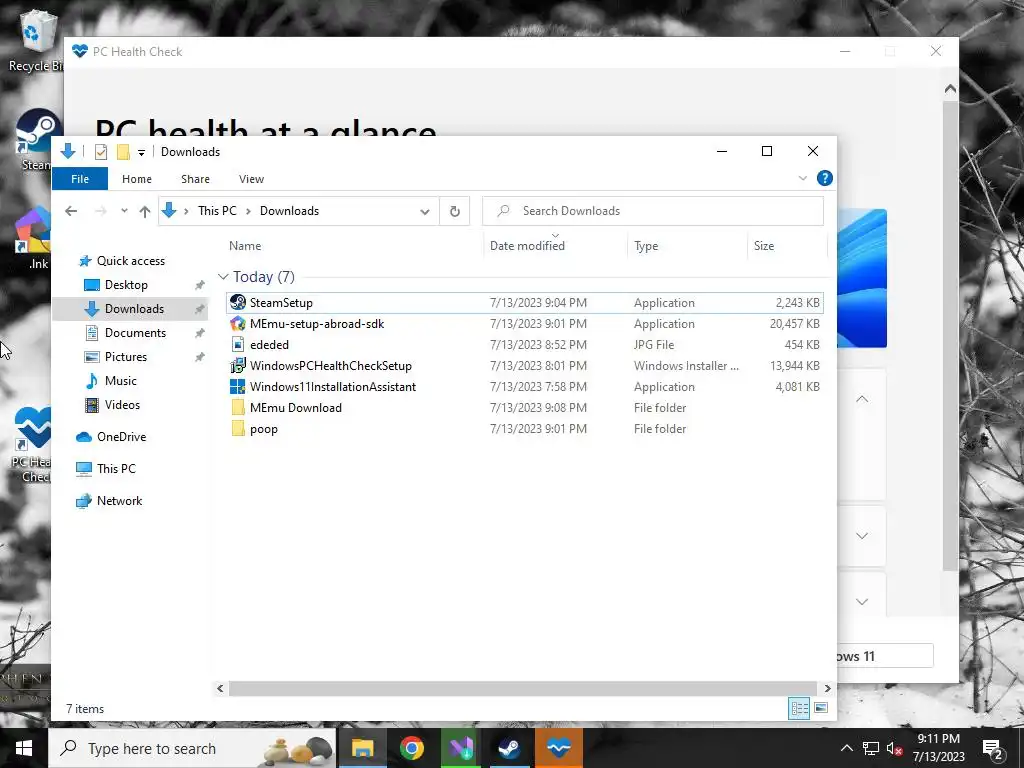This screenshot has width=1024, height=768.
Task: Open Google Chrome from the taskbar
Action: [x=411, y=748]
